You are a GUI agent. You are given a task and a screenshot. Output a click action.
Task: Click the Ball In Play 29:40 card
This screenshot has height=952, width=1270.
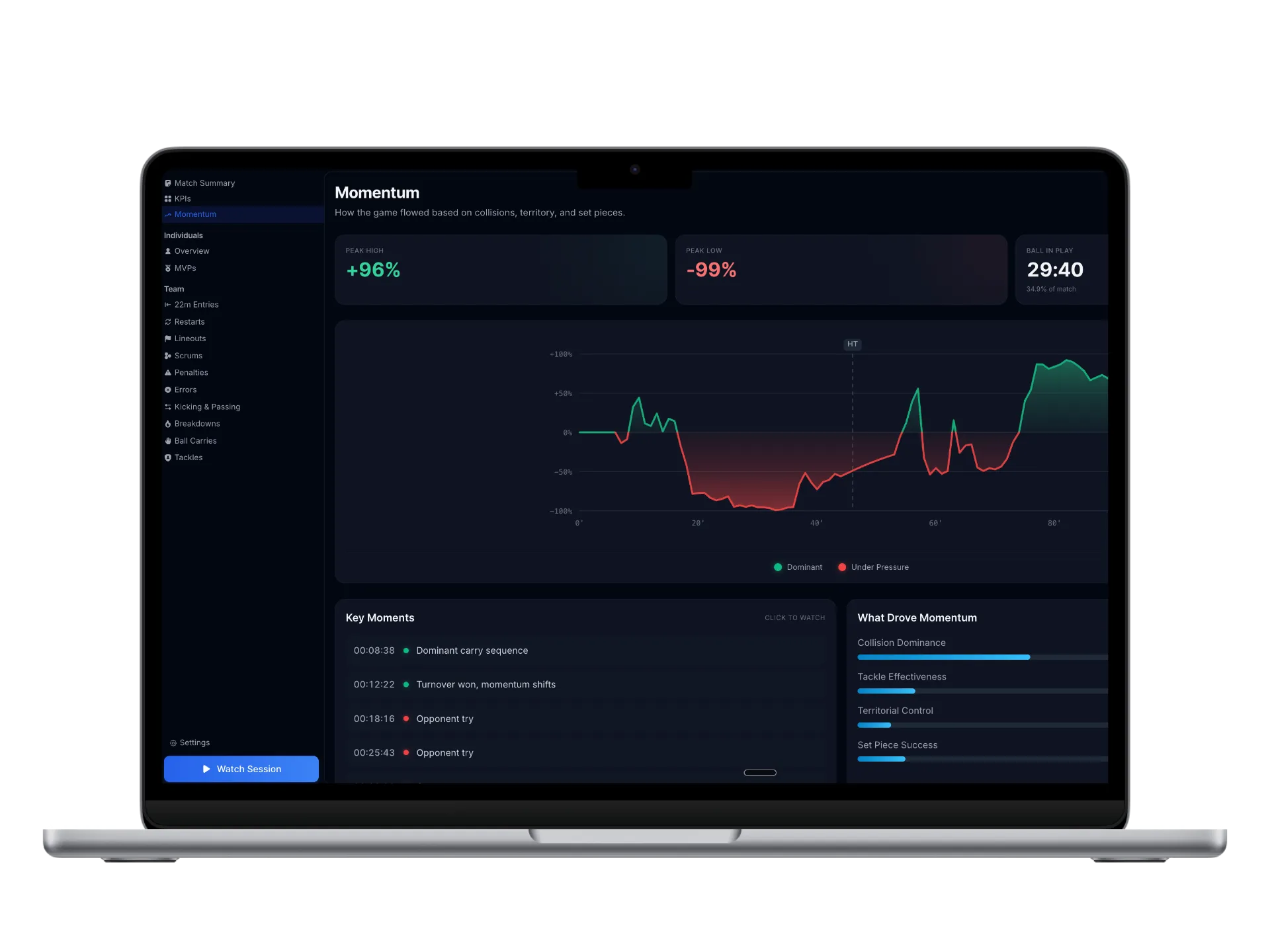1062,270
